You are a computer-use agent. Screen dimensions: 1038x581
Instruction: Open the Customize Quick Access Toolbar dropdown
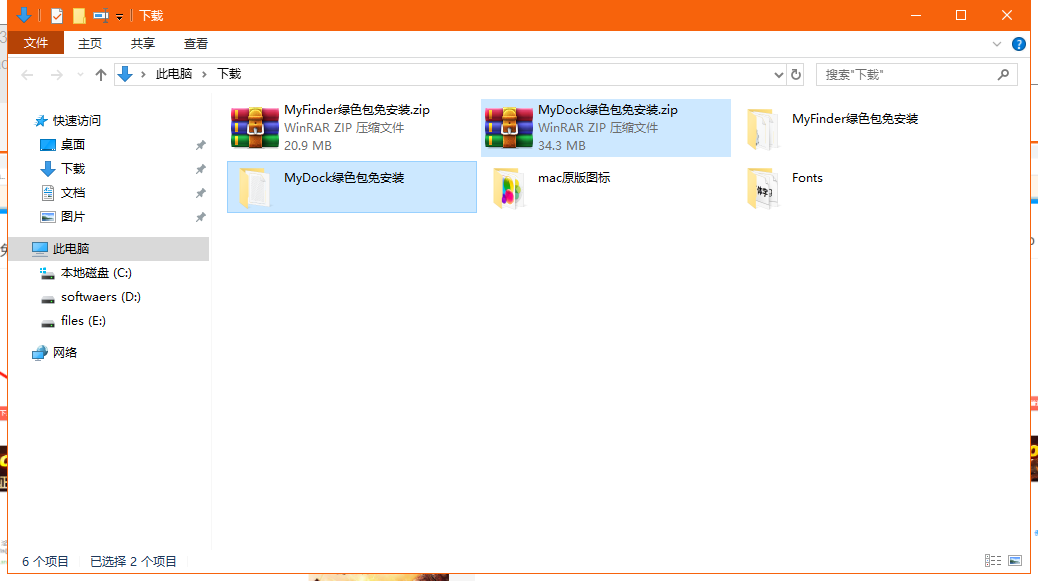[119, 17]
